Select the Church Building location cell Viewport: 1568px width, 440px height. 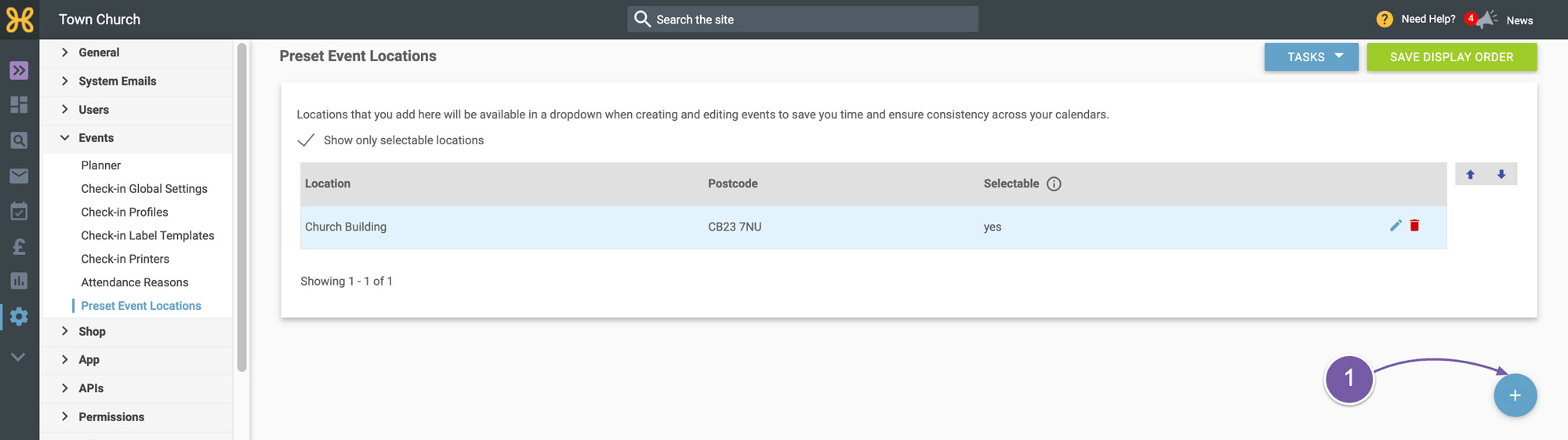pos(346,227)
